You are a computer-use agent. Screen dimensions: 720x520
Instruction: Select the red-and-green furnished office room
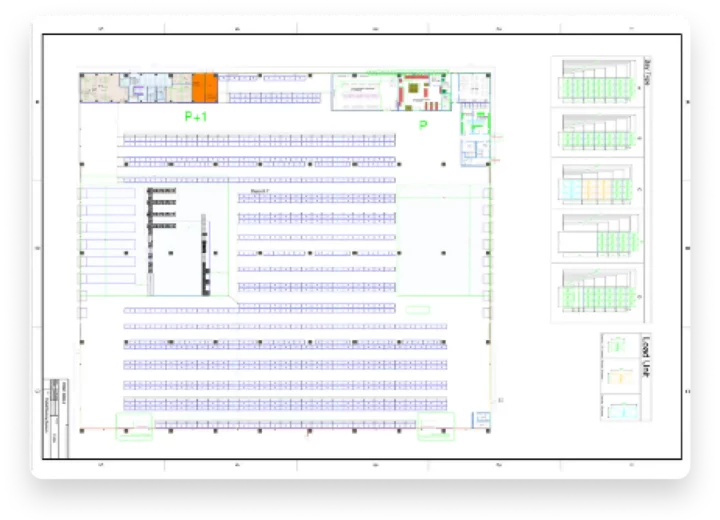424,93
